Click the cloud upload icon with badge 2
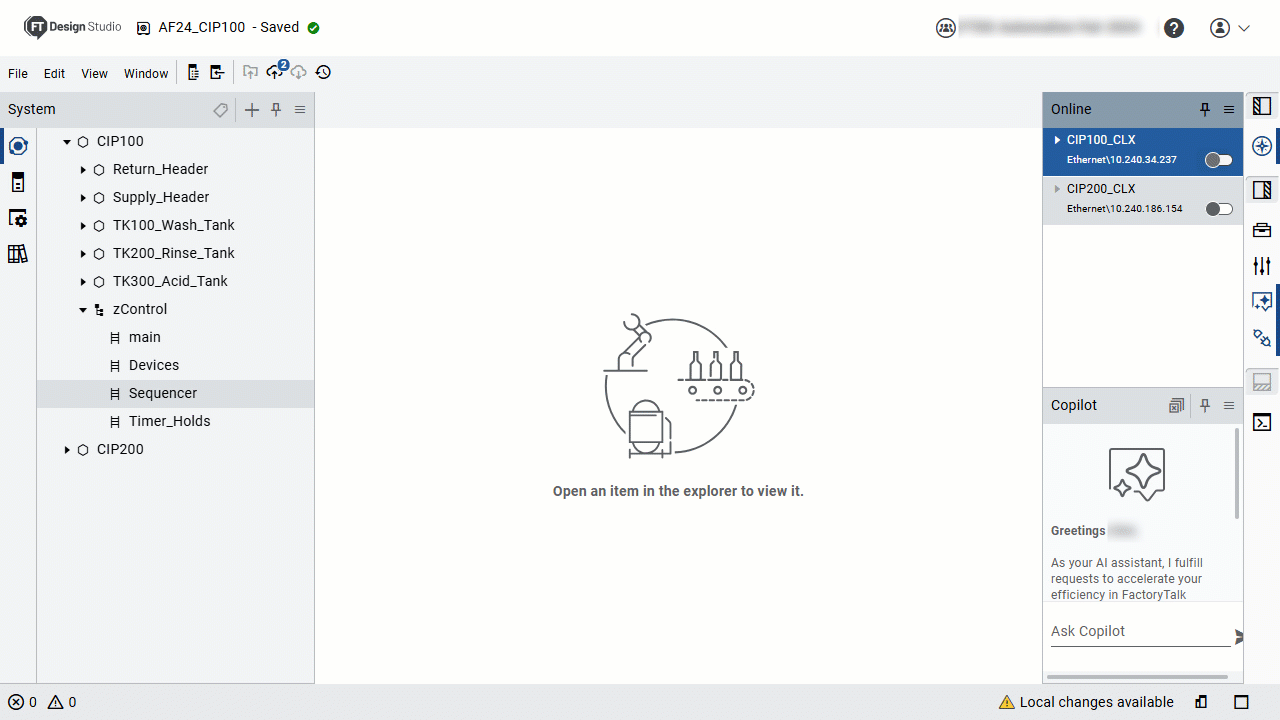The image size is (1280, 720). 275,72
